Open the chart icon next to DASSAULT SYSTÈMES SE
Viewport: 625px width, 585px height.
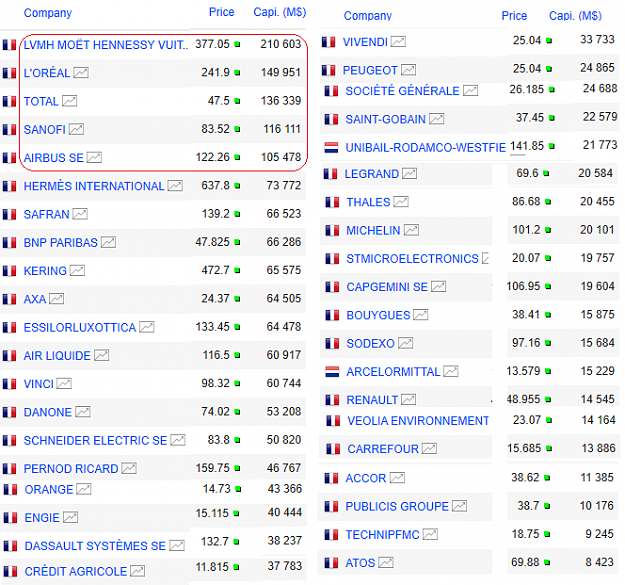pos(177,546)
